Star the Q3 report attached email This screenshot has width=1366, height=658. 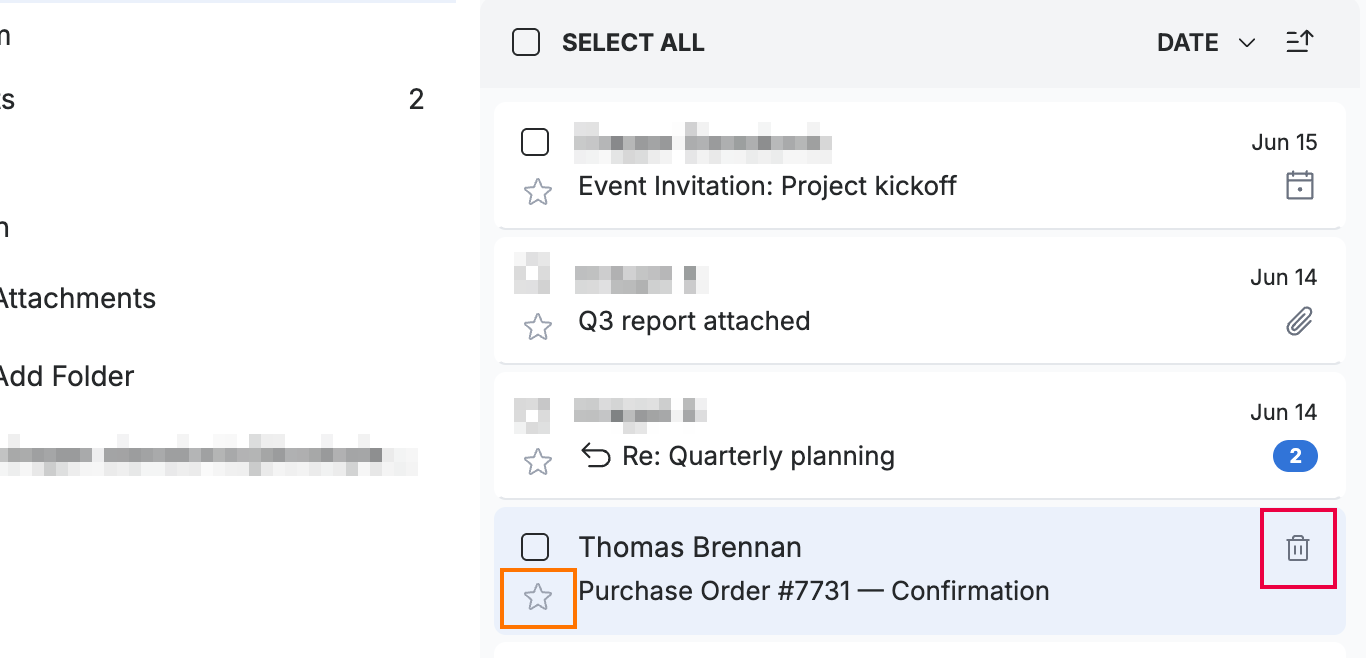(538, 327)
